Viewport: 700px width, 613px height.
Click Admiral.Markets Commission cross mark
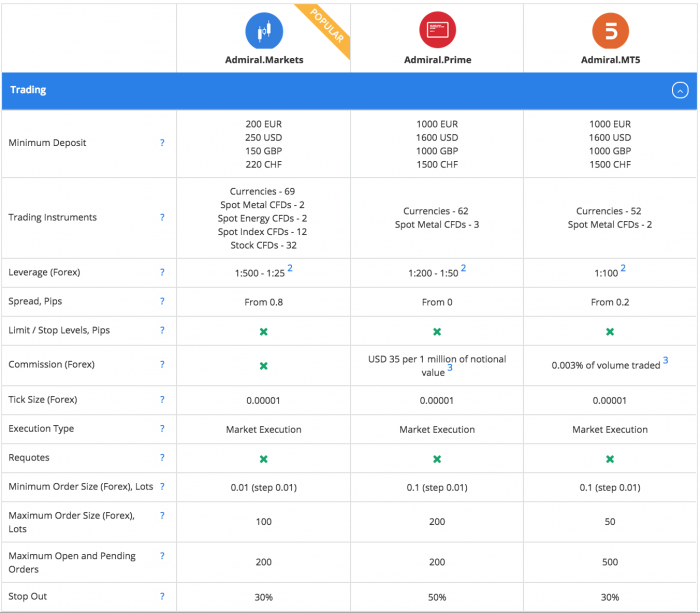click(263, 366)
